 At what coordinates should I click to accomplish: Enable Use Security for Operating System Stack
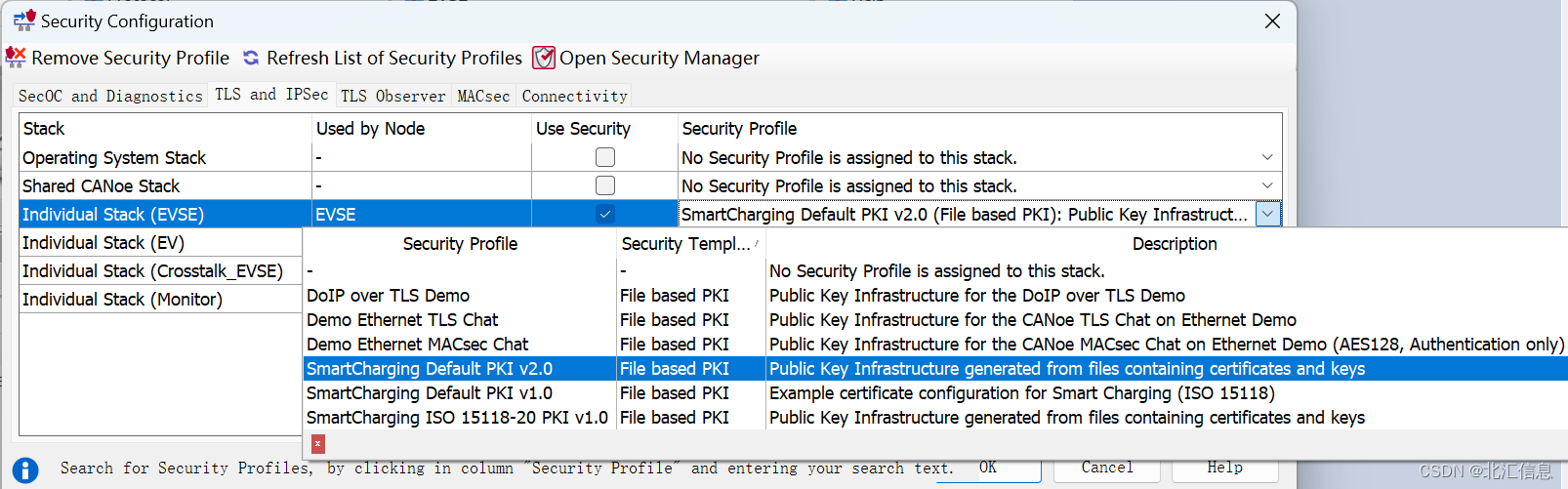coord(605,157)
